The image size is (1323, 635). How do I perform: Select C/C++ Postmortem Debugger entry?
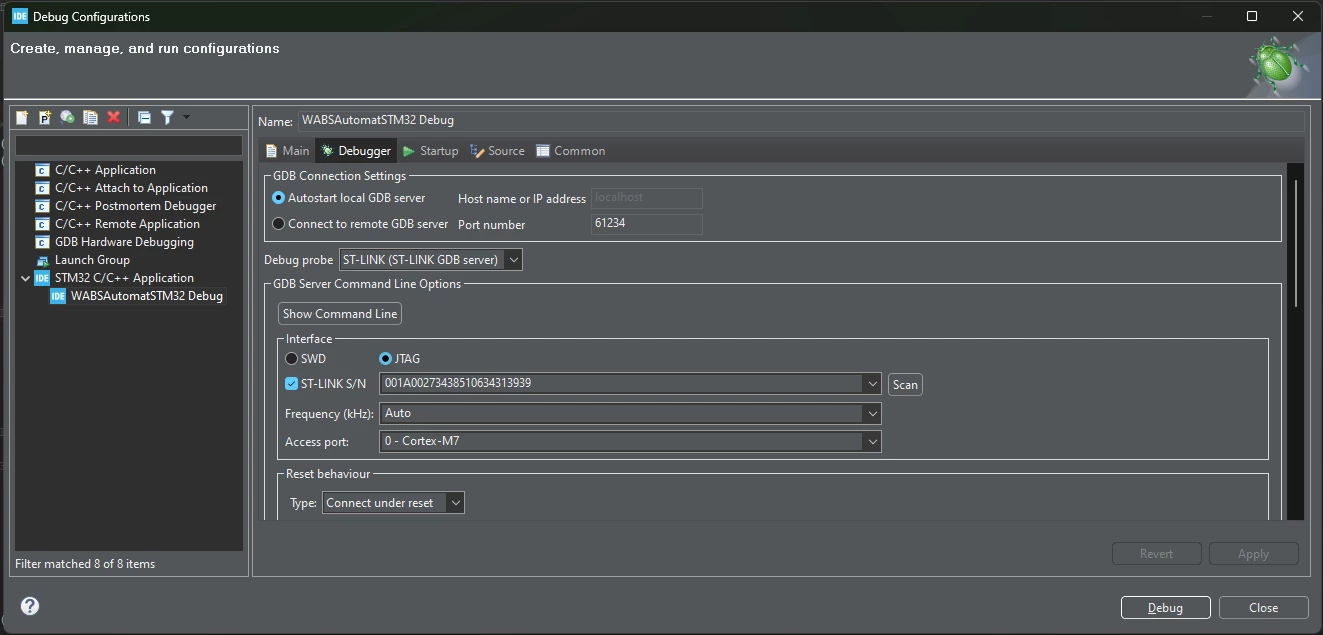pyautogui.click(x=135, y=206)
